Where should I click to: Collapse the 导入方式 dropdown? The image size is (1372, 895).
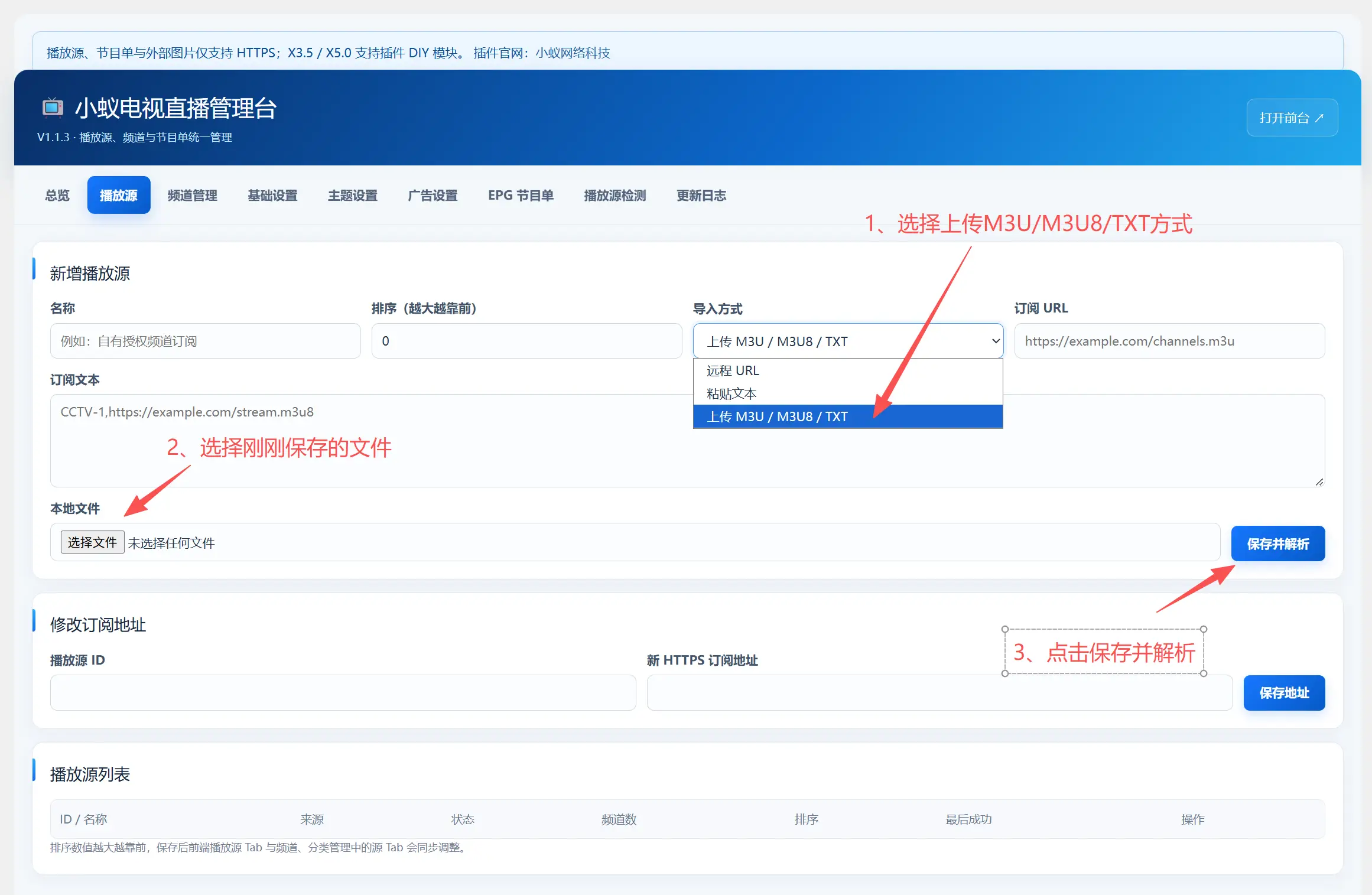click(848, 341)
